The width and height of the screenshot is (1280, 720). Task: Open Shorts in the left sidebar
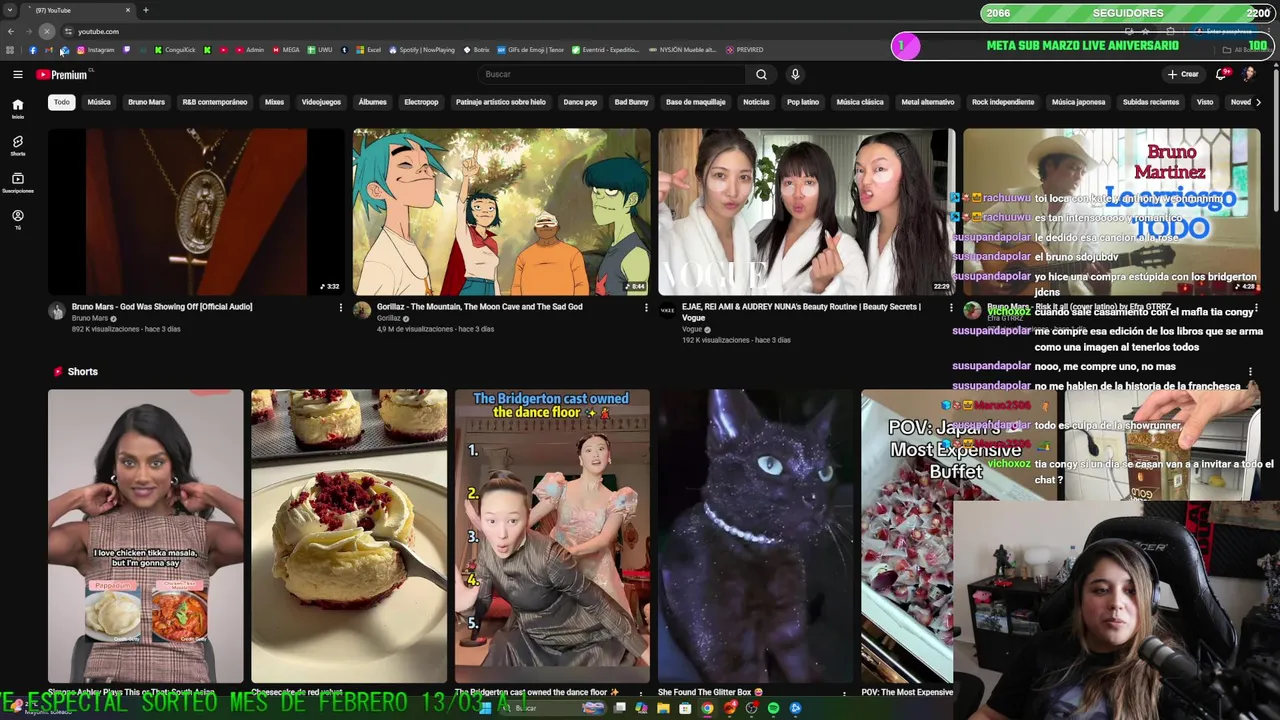pyautogui.click(x=17, y=146)
